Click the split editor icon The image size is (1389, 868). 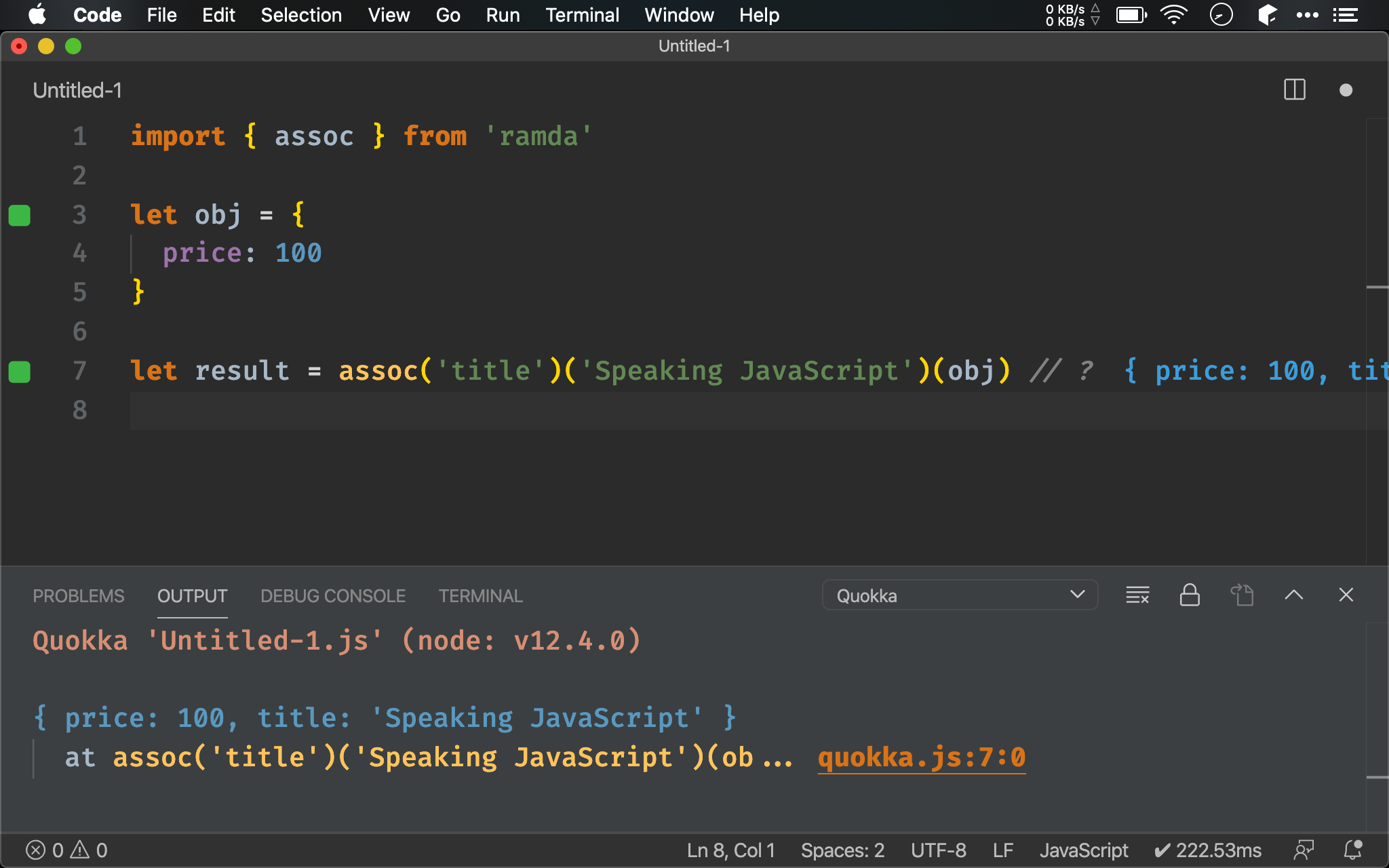[x=1294, y=89]
